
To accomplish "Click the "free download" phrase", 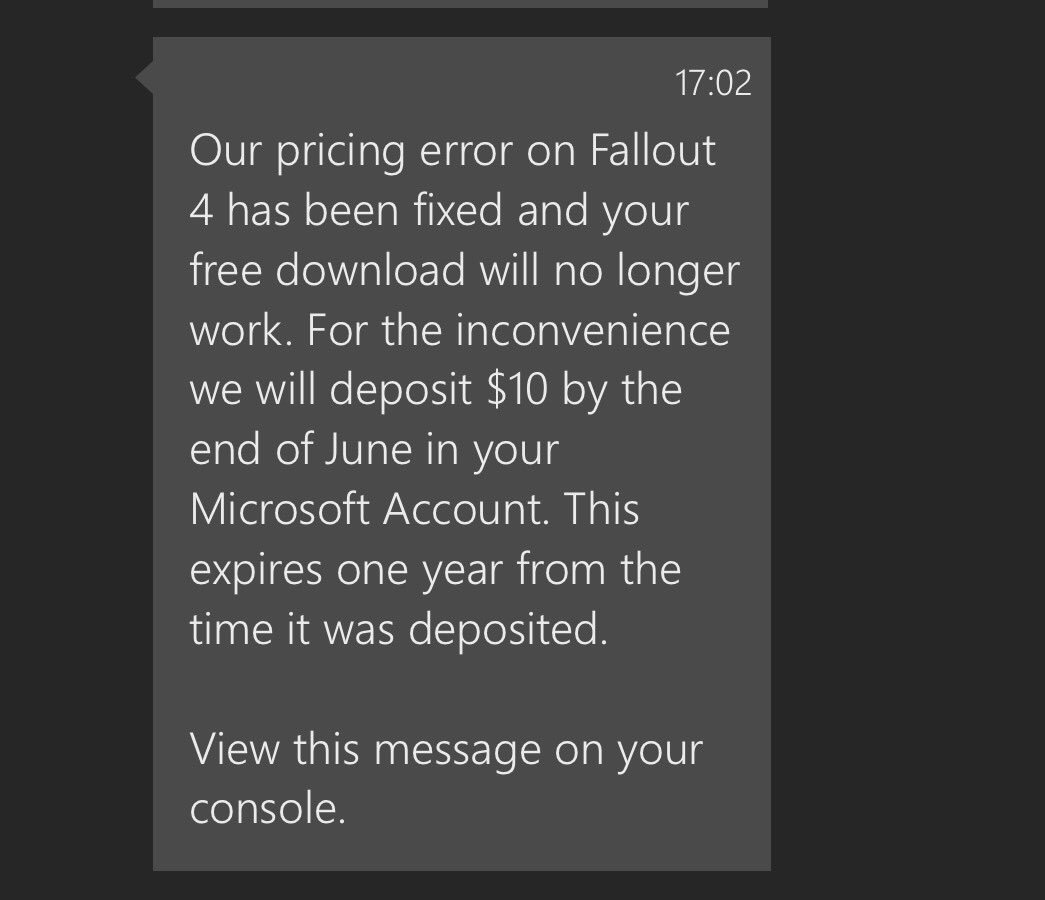I will click(x=327, y=269).
